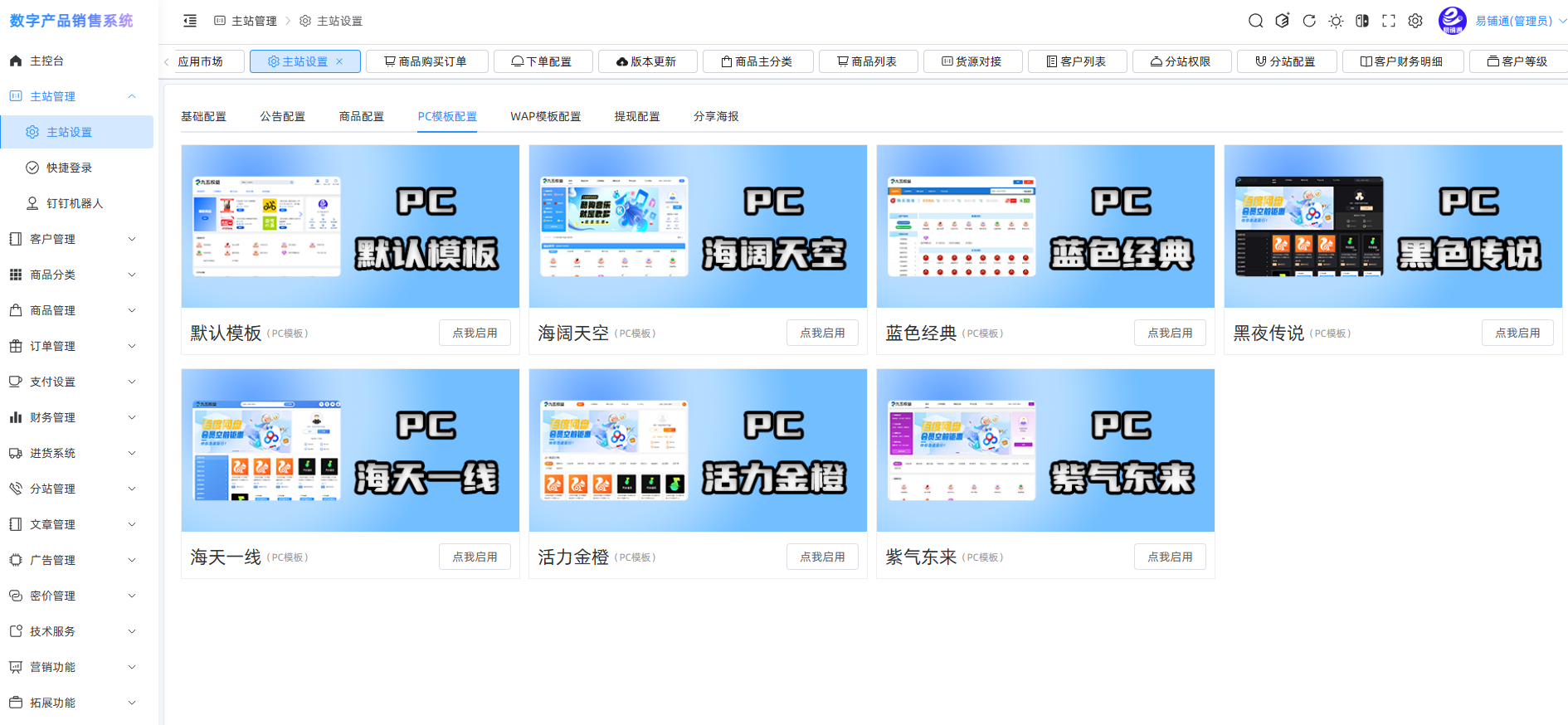The width and height of the screenshot is (1568, 725).
Task: Enable the 蓝色经典 template
Action: point(1170,333)
